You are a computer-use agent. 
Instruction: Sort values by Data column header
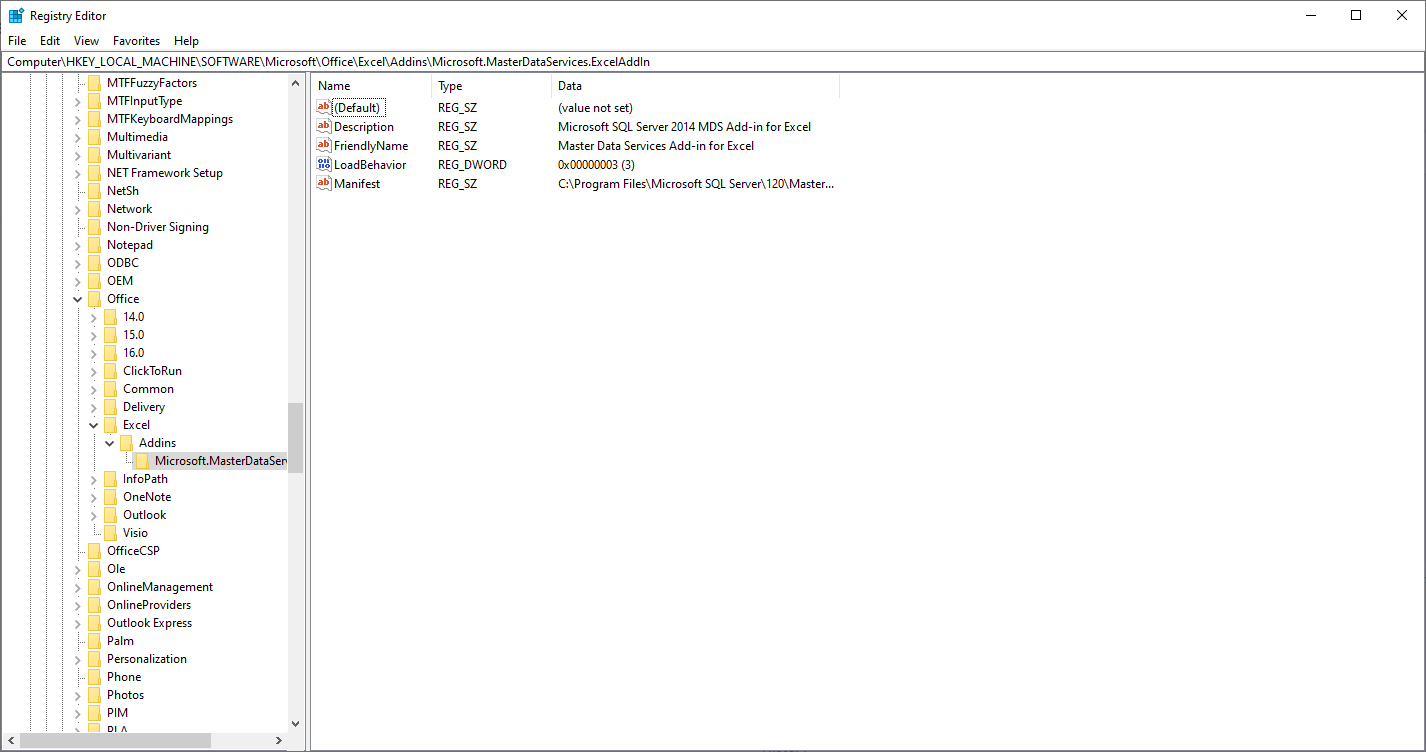coord(695,86)
